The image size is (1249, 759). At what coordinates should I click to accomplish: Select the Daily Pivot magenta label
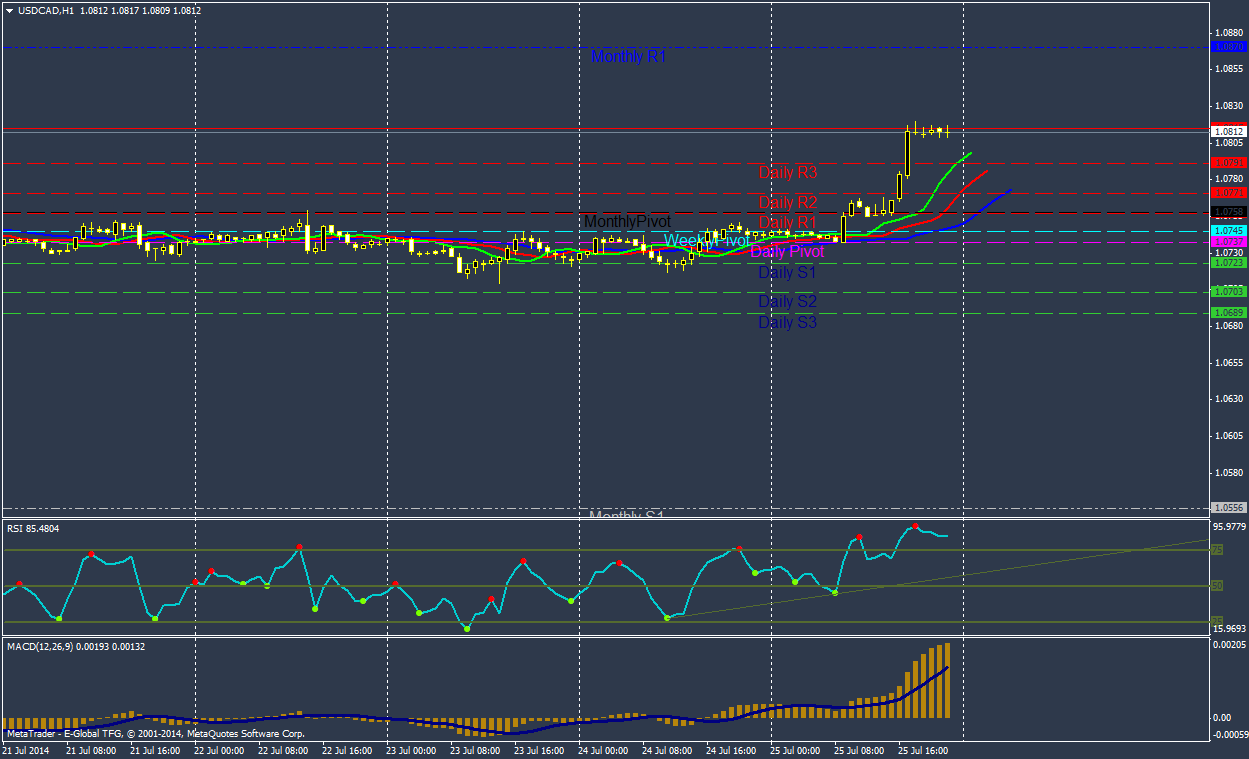point(787,252)
